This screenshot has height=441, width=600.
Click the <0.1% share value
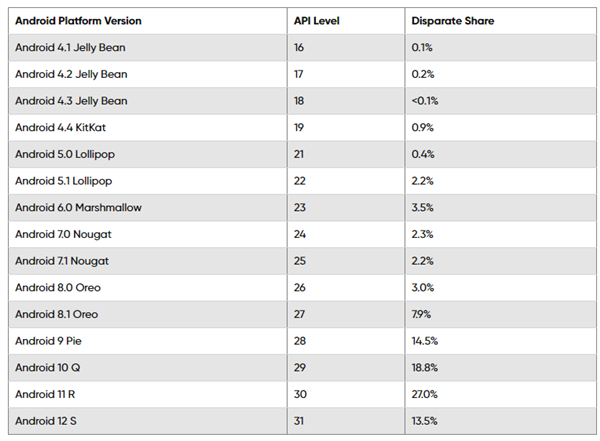click(x=424, y=101)
